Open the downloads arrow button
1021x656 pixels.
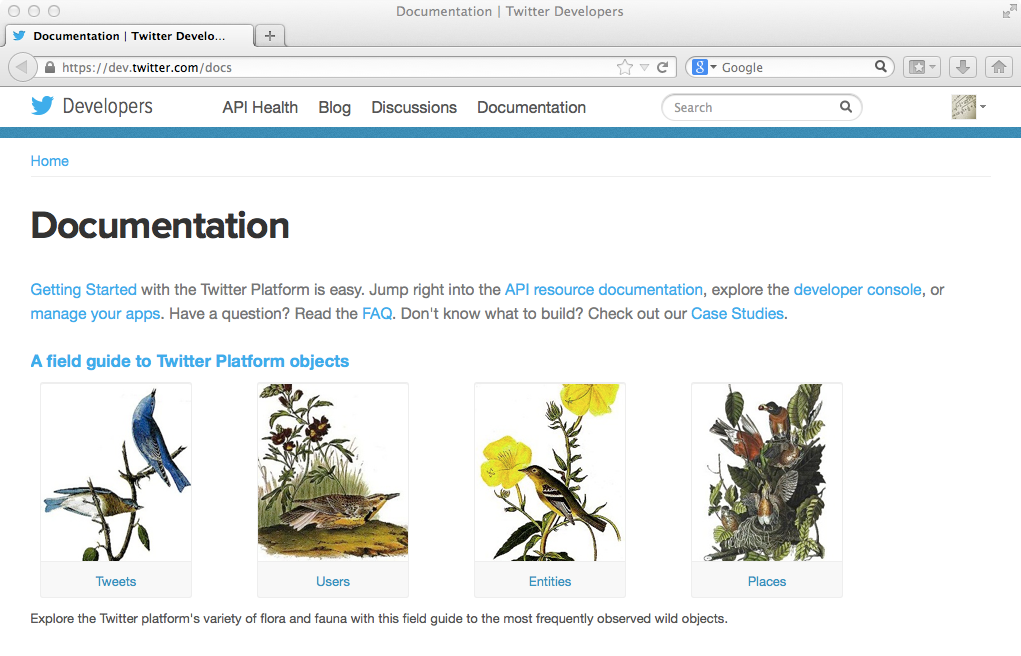(x=963, y=67)
